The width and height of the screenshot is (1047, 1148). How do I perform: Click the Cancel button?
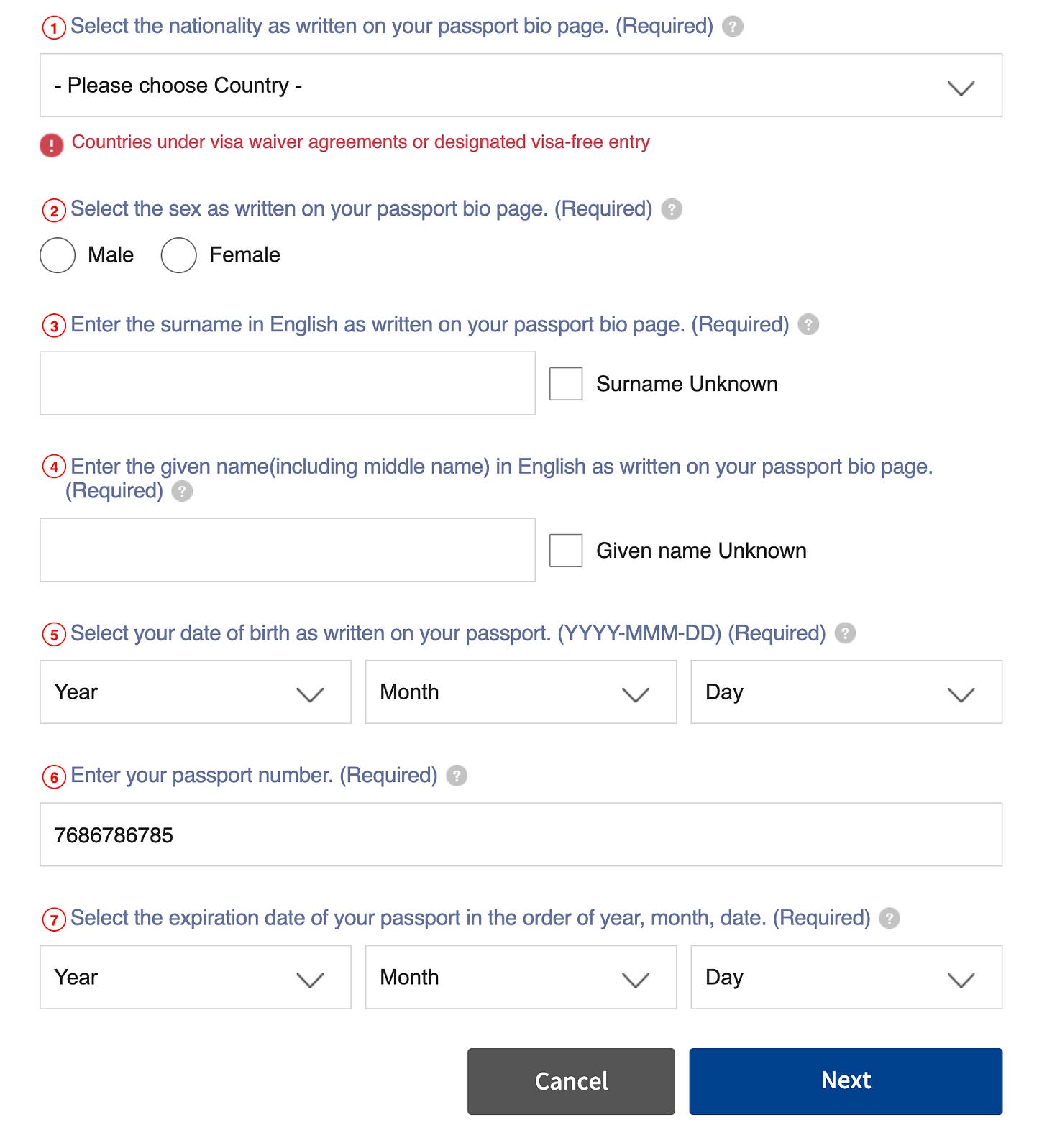tap(571, 1080)
